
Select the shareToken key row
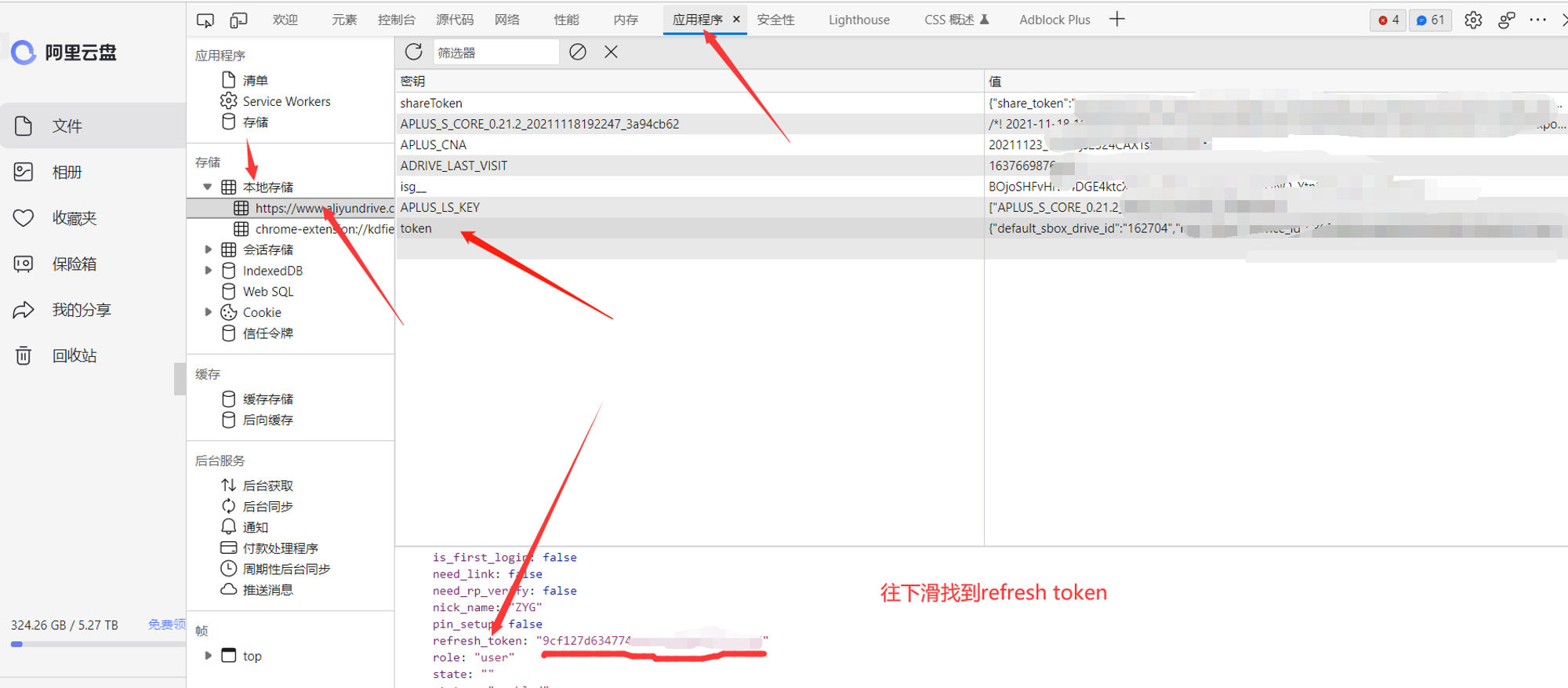(x=690, y=103)
